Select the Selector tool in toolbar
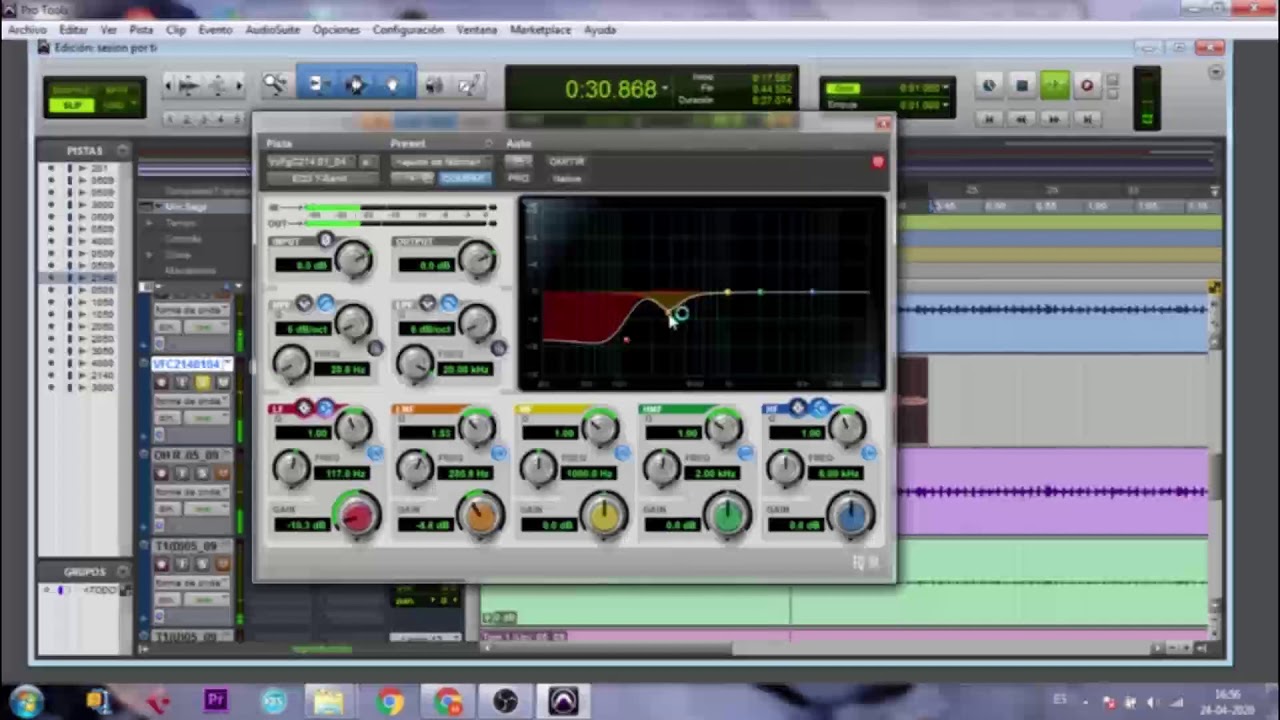This screenshot has height=720, width=1280. pyautogui.click(x=355, y=86)
